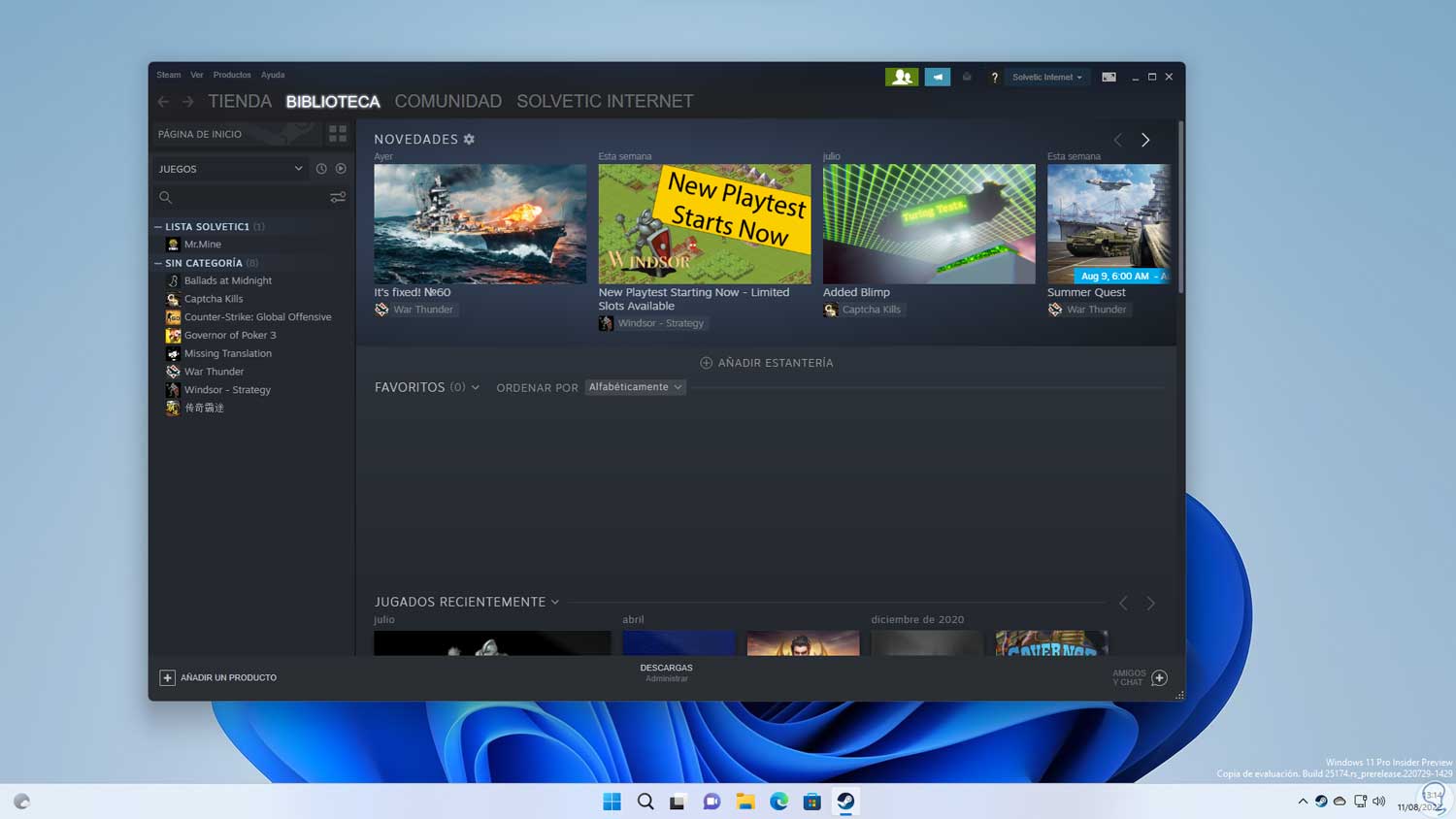Collapse the FAVORITOS shelf chevron

click(x=476, y=387)
